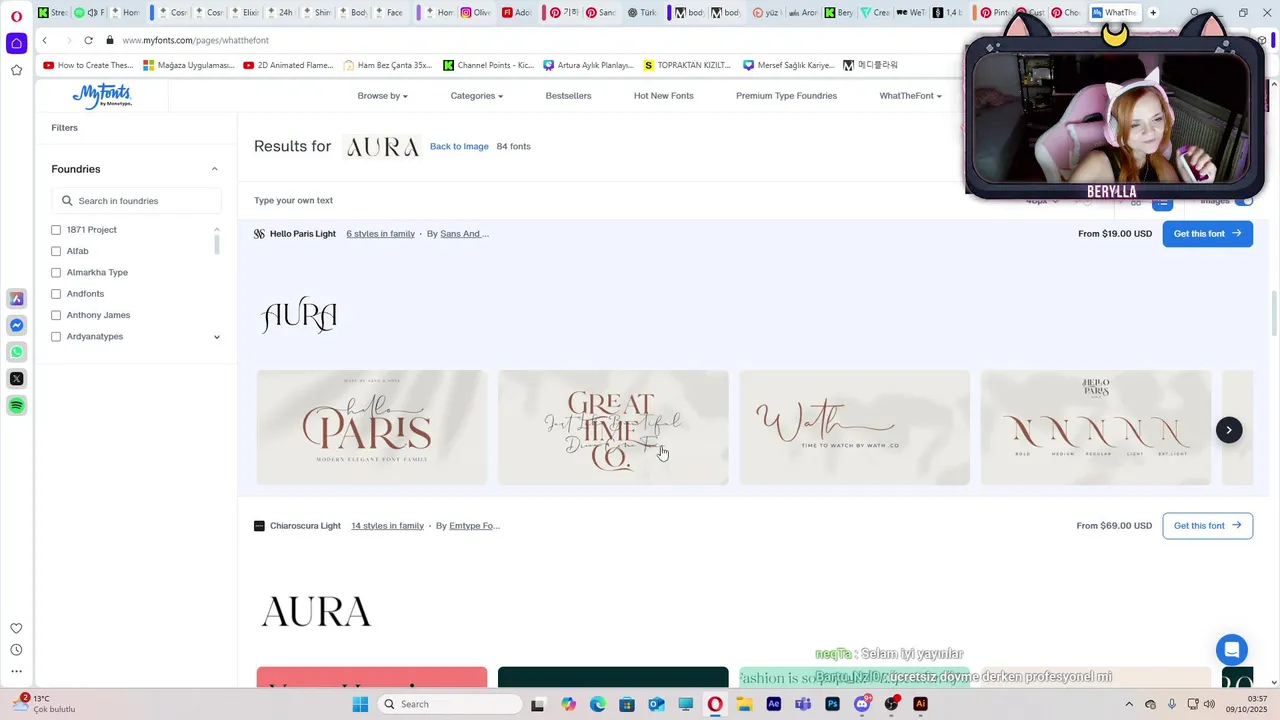Viewport: 1280px width, 720px height.
Task: Open 14 styles in family link
Action: [x=387, y=526]
